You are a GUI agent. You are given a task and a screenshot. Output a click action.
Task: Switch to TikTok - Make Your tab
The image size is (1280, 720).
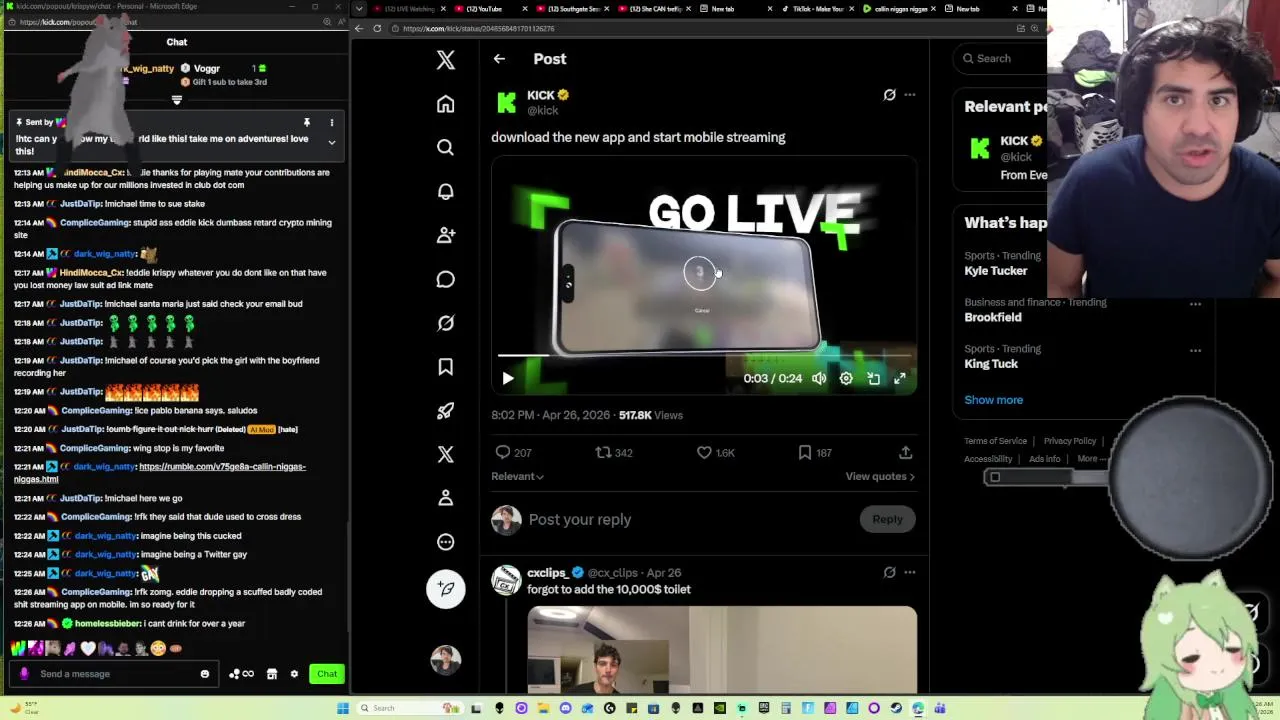click(817, 9)
